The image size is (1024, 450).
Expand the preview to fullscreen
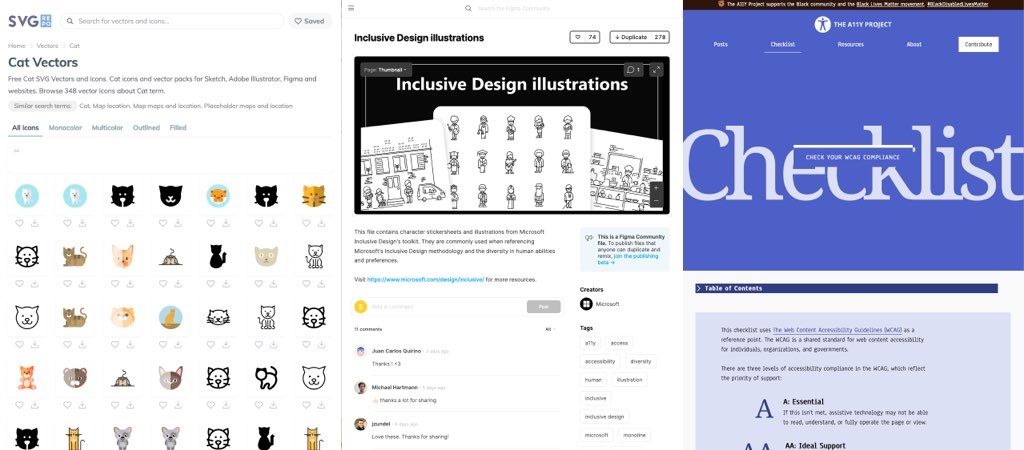point(656,70)
